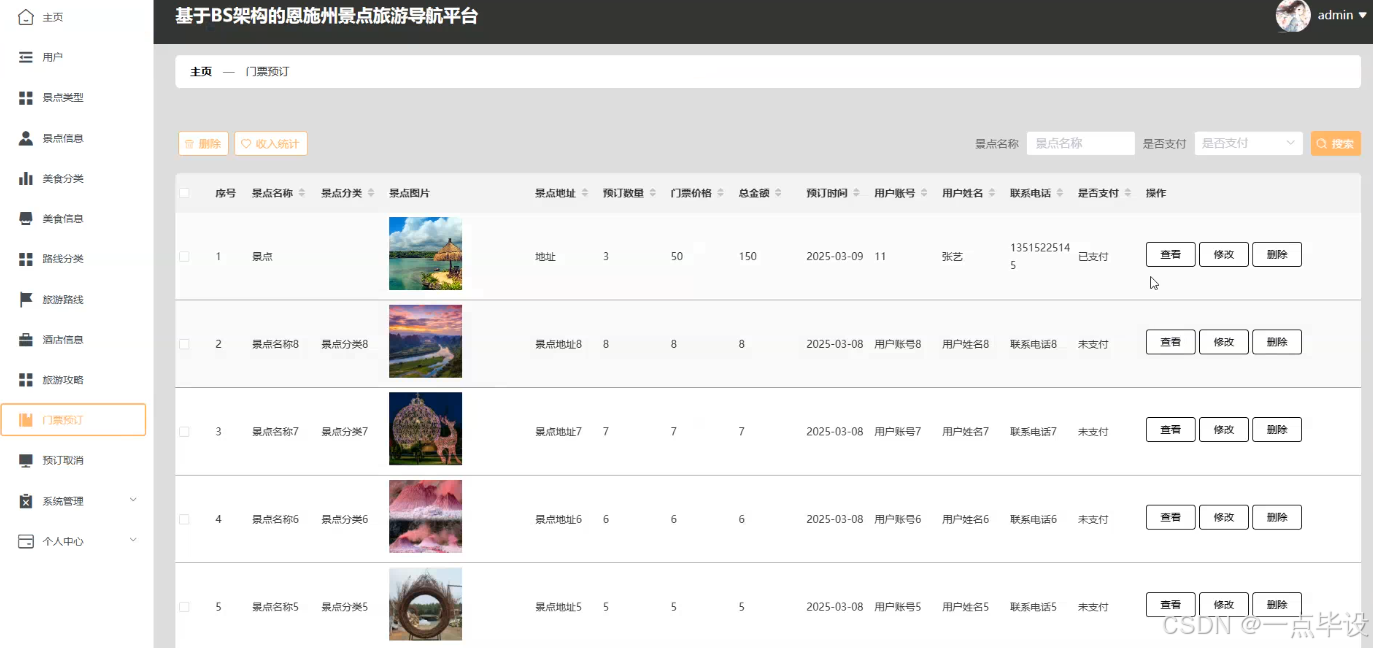This screenshot has height=648, width=1373.
Task: Select 景点类型 in the sidebar
Action: tap(64, 97)
